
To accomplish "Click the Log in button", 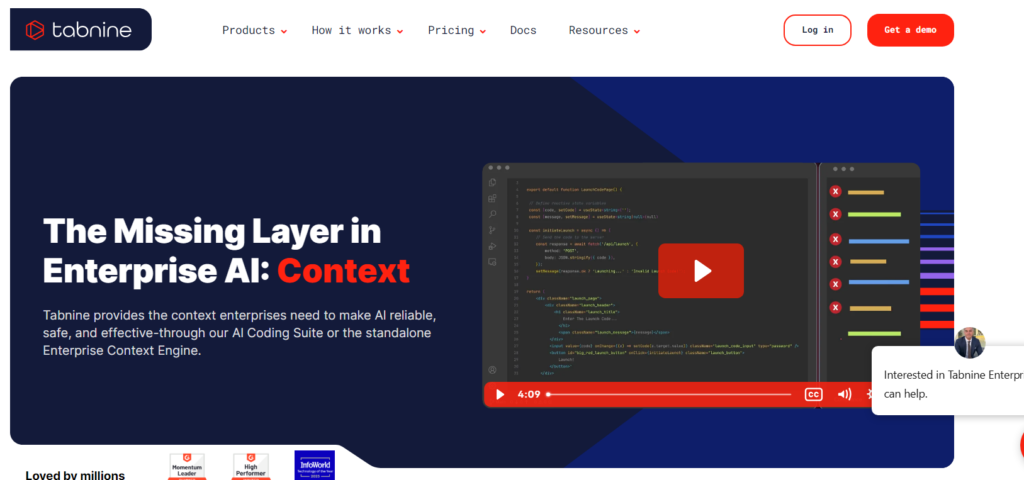I will tap(818, 30).
